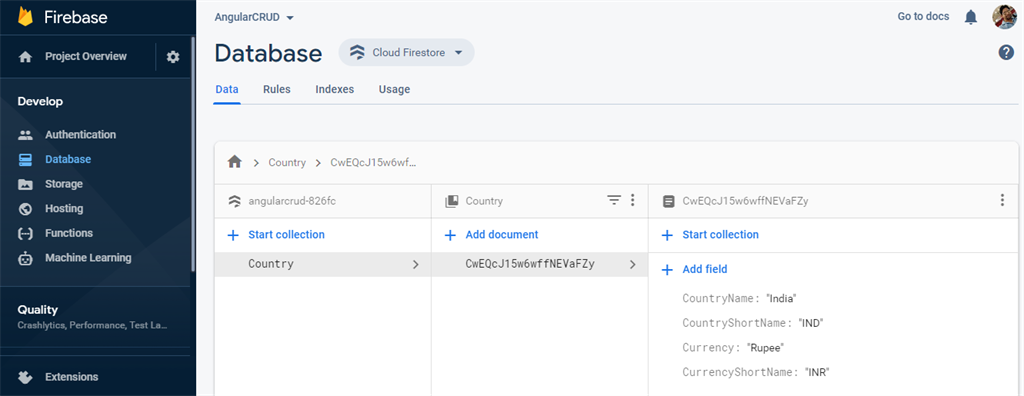Open Country collection three-dot menu
The height and width of the screenshot is (396, 1024).
click(632, 201)
